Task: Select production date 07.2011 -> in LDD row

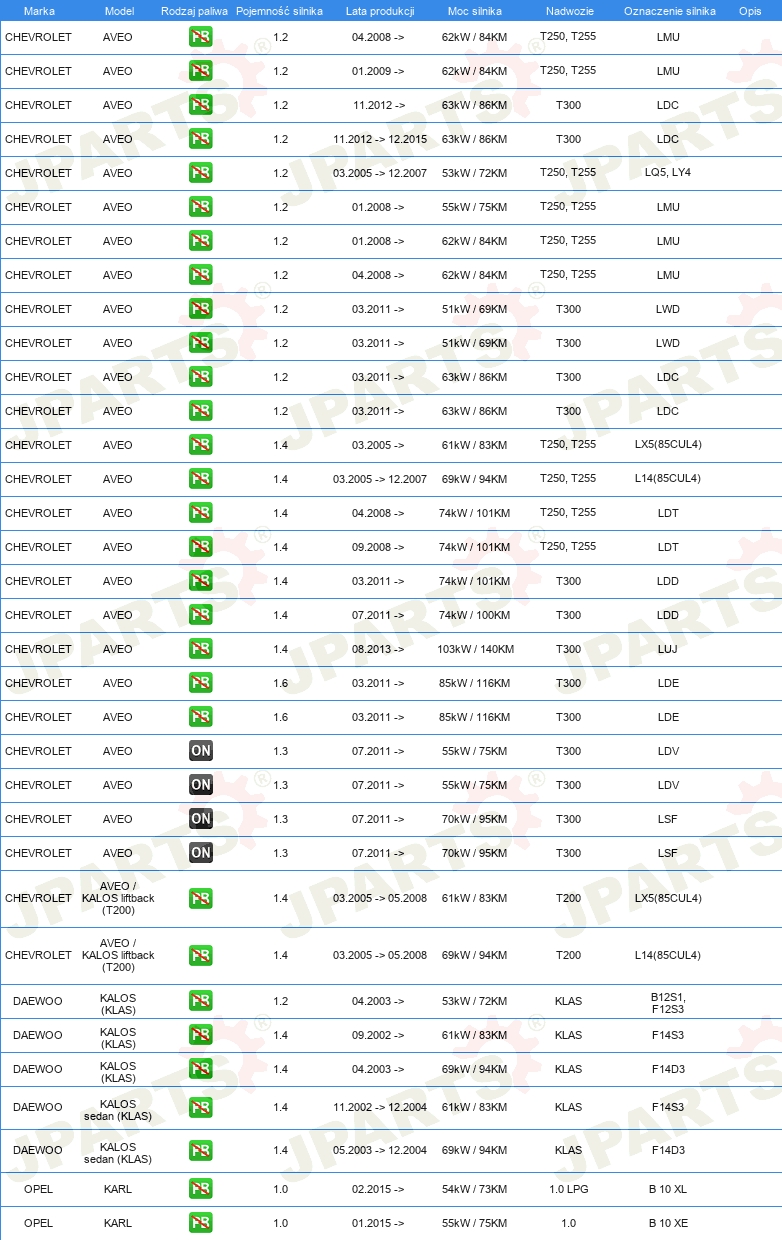Action: (378, 615)
